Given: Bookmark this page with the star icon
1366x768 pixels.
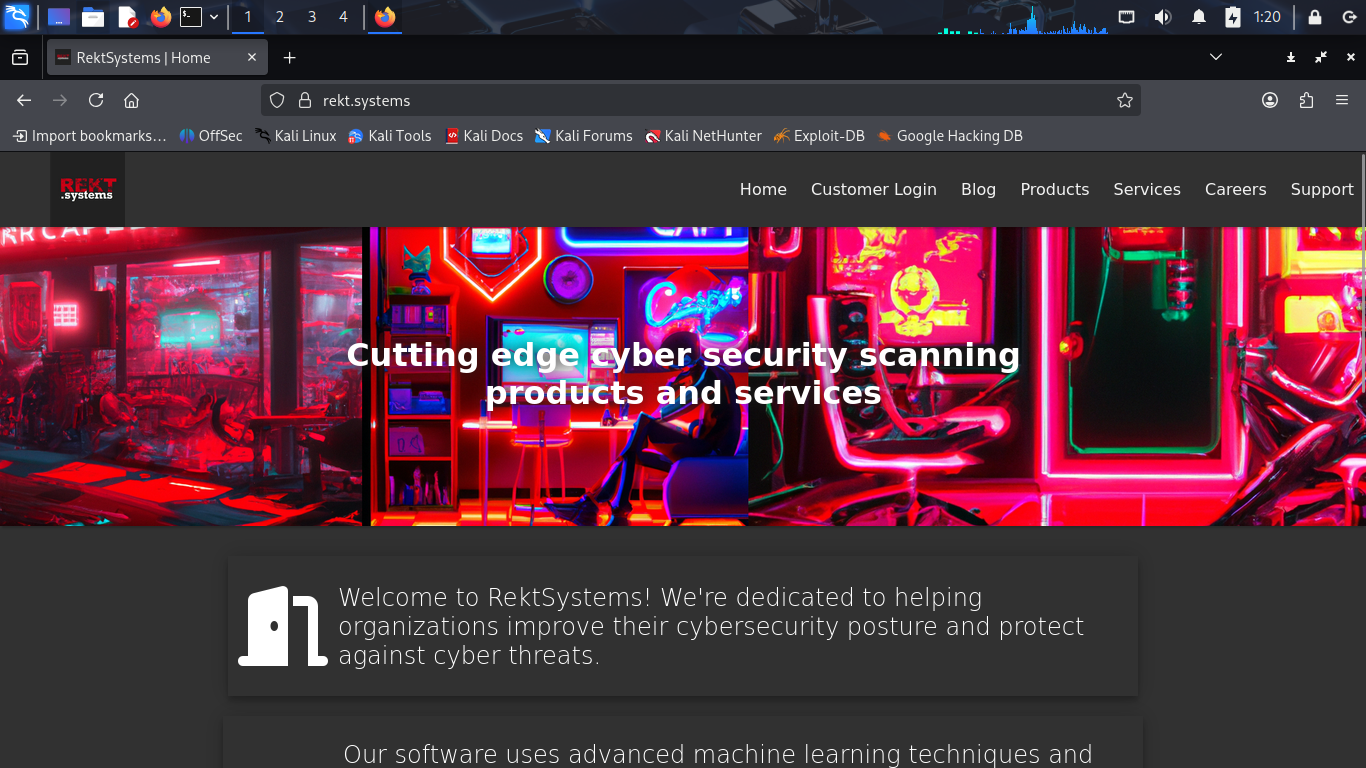Looking at the screenshot, I should point(1124,100).
